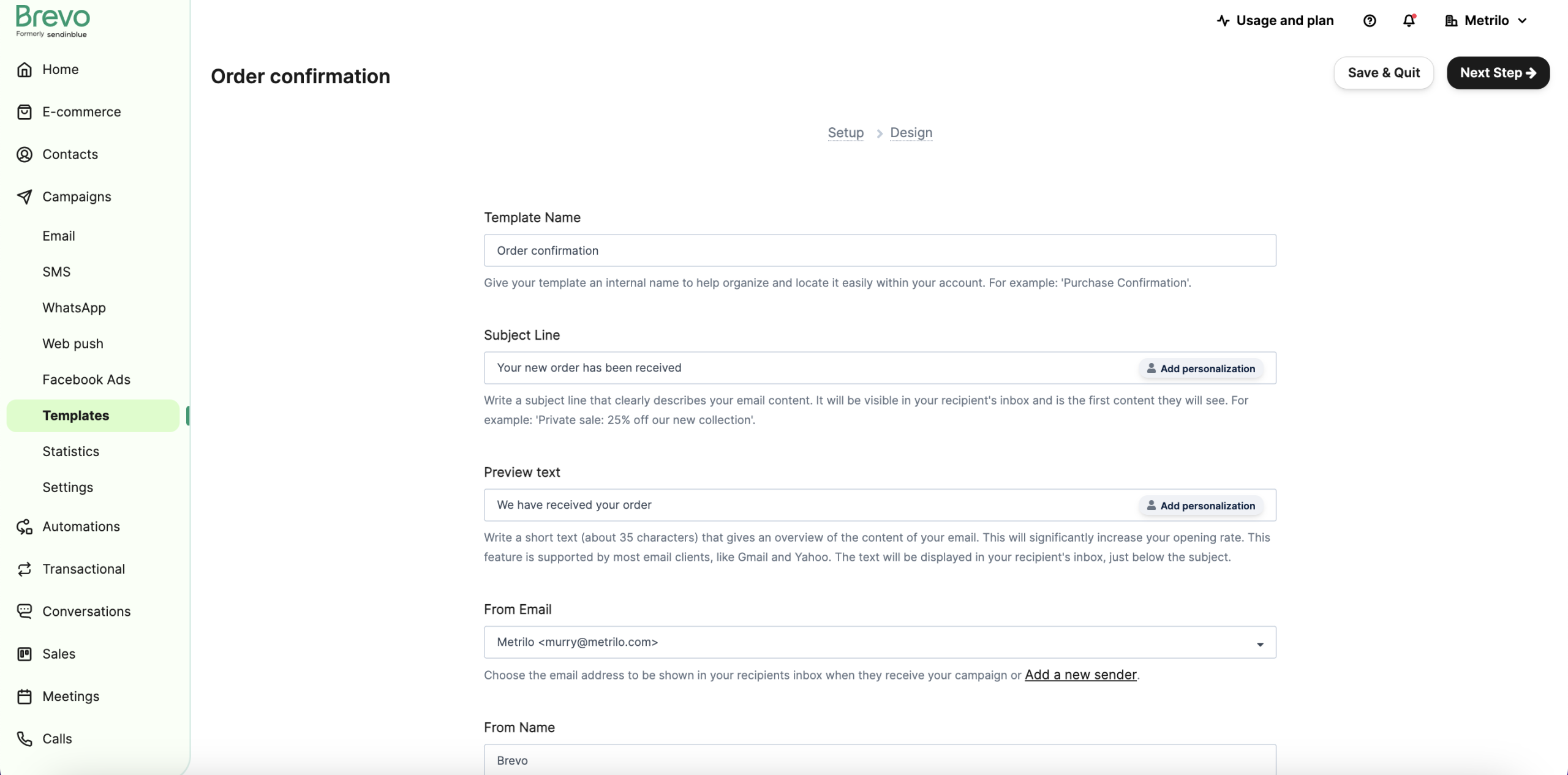Click the Automations icon in sidebar
Screen dimensions: 1568x775
(24, 527)
